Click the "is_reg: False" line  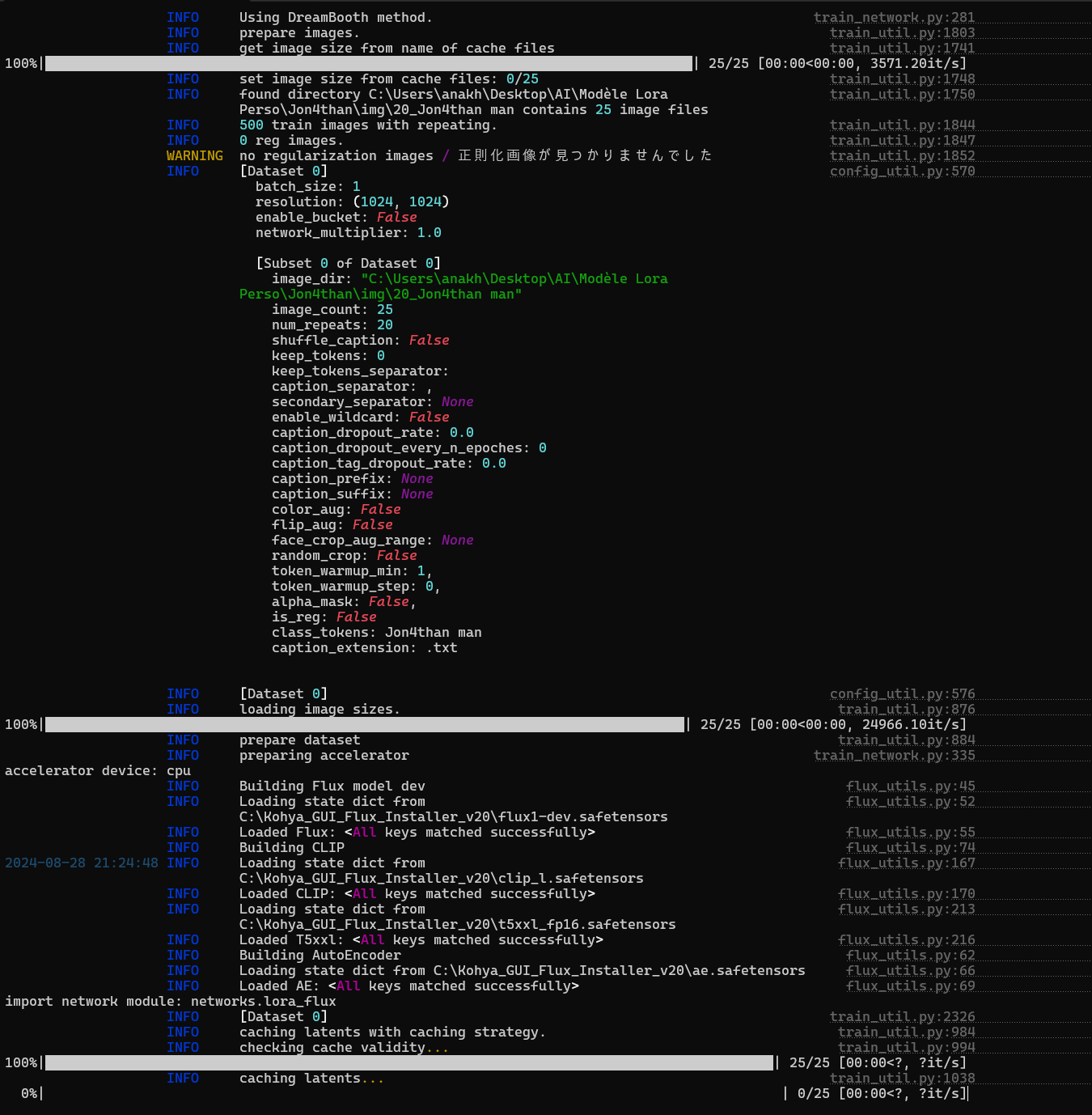[x=324, y=617]
